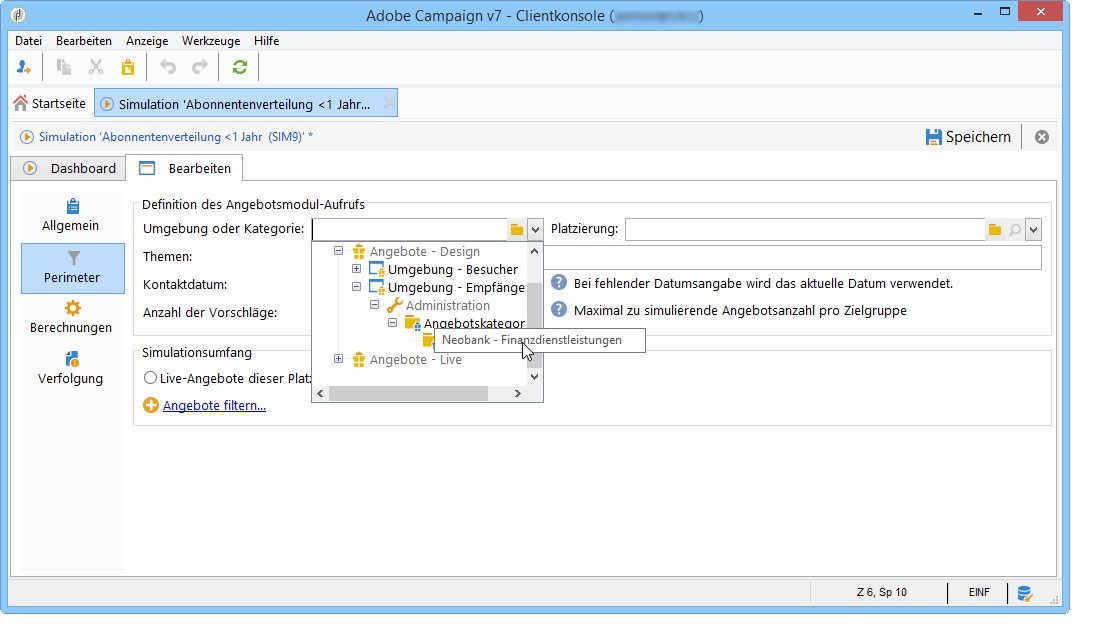
Task: Click the green refresh icon
Action: [x=240, y=67]
